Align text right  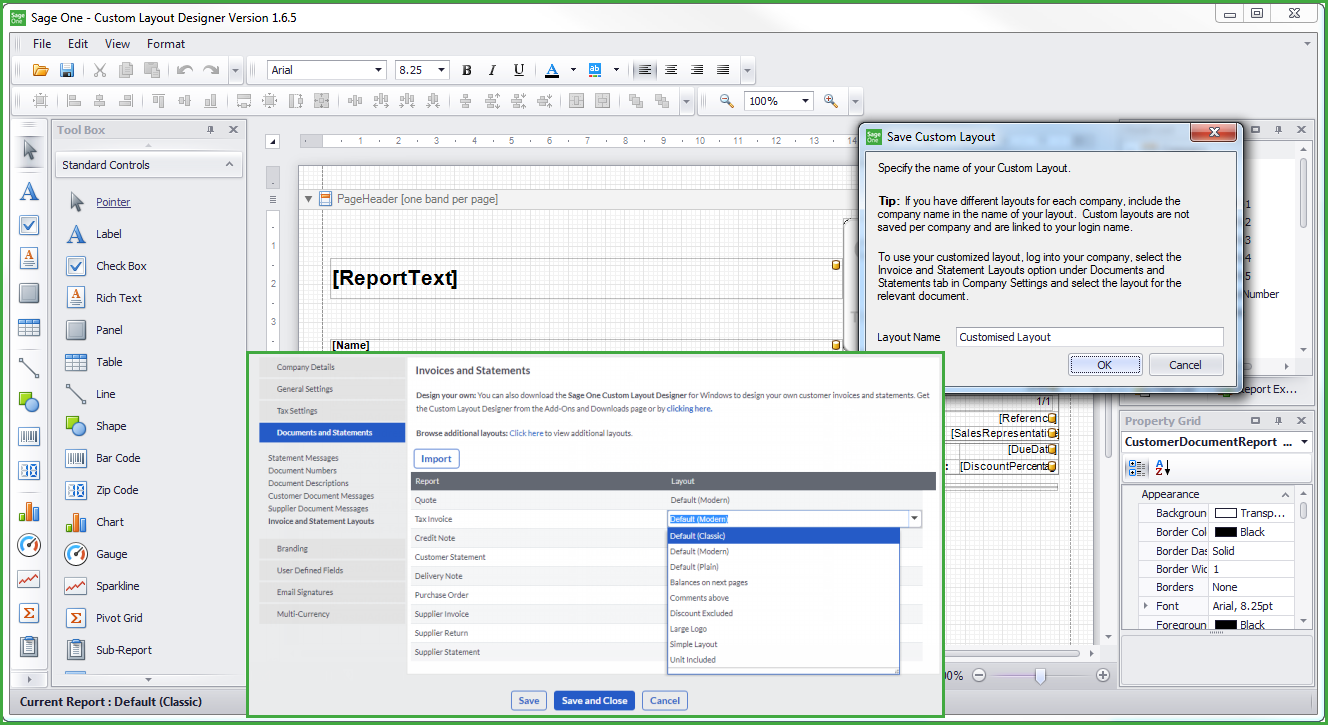(x=697, y=70)
